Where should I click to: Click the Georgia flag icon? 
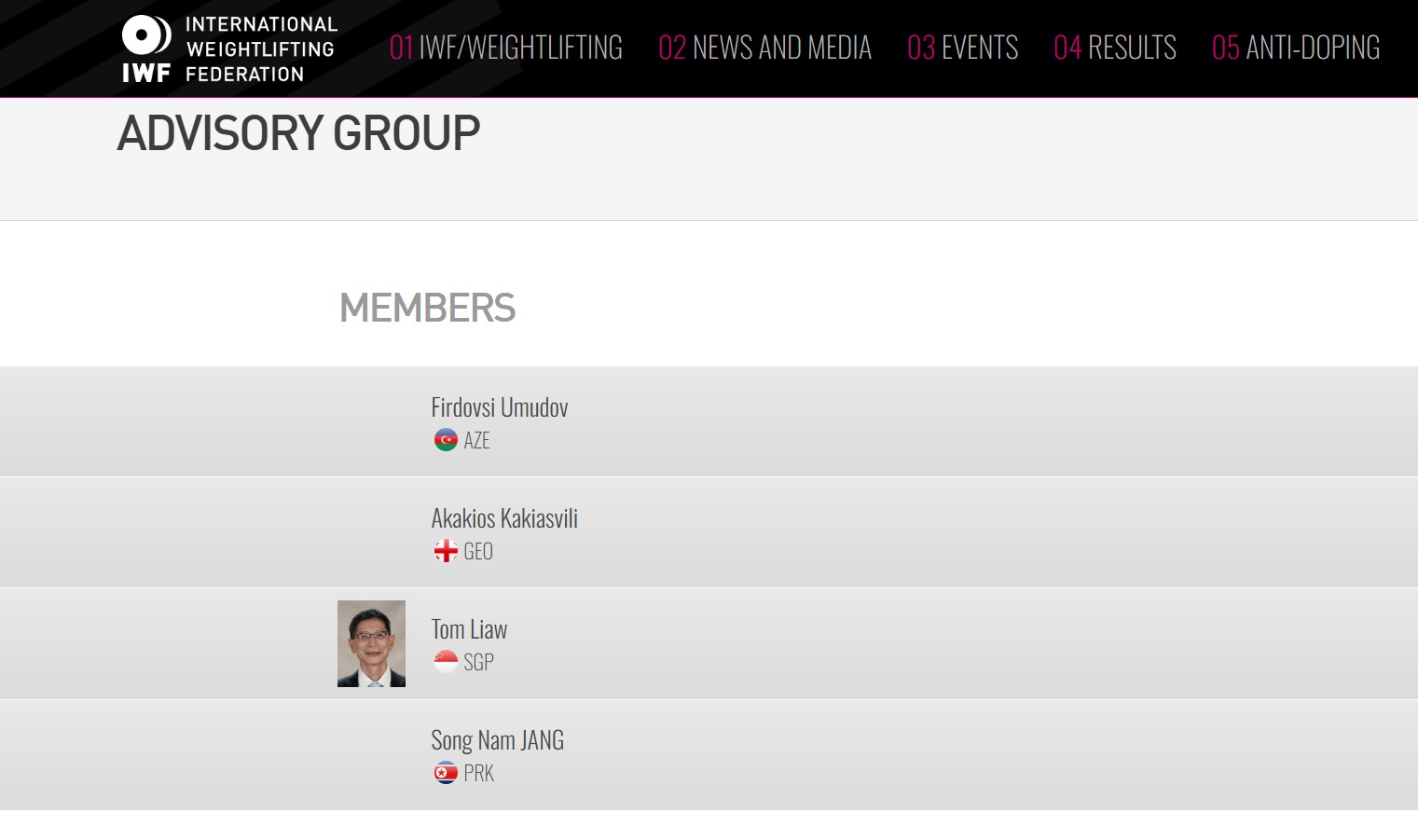(x=446, y=551)
